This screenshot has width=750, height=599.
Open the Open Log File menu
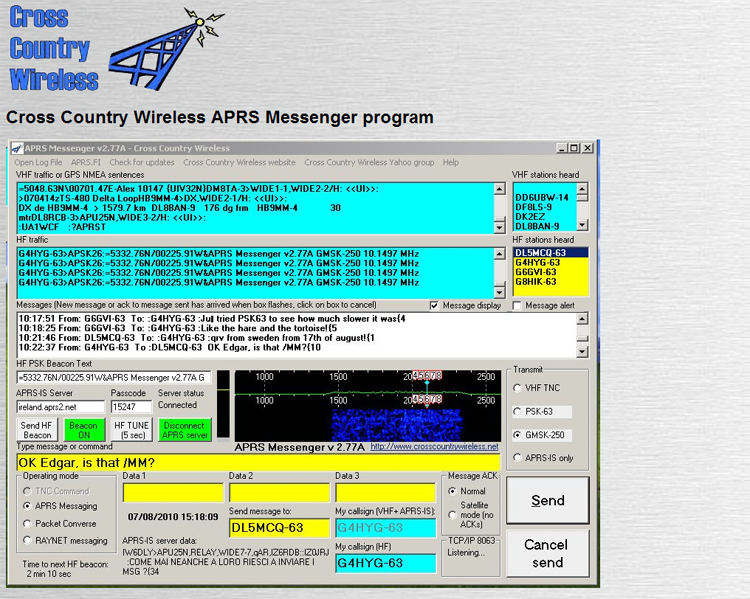(x=38, y=162)
